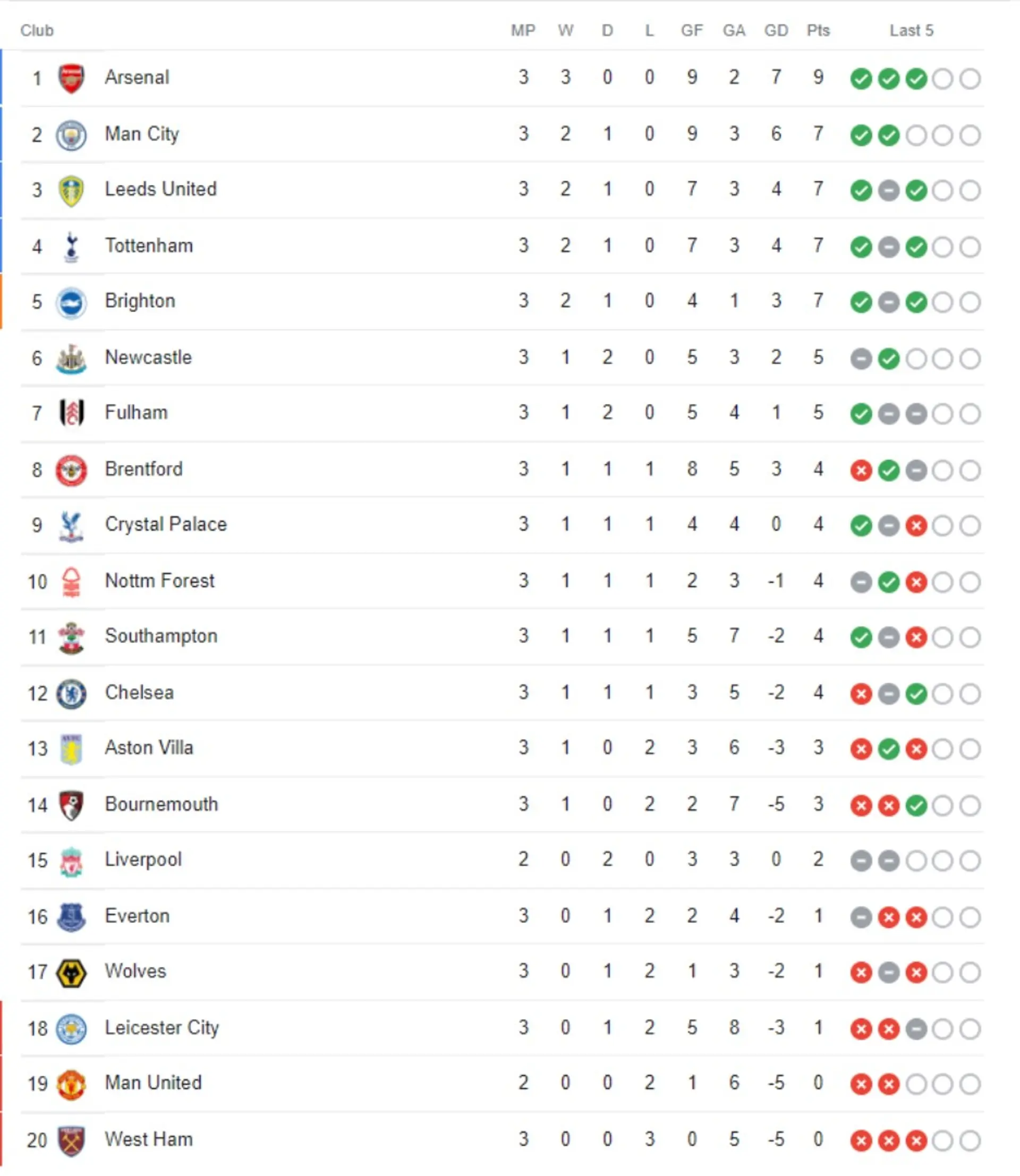Click the GD column header
Screen dimensions: 1020x1176
click(x=776, y=30)
